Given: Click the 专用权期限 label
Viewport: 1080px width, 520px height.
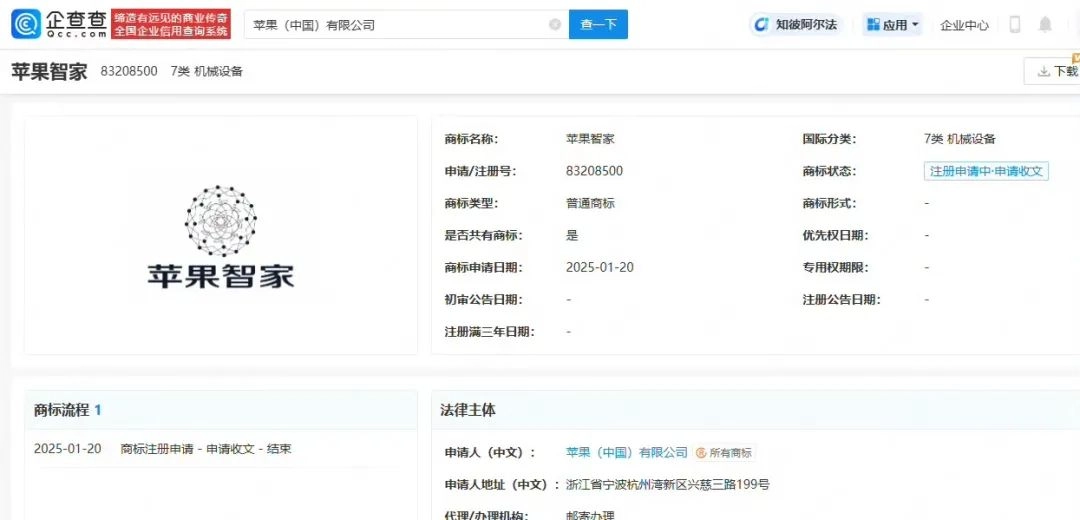Looking at the screenshot, I should 835,267.
